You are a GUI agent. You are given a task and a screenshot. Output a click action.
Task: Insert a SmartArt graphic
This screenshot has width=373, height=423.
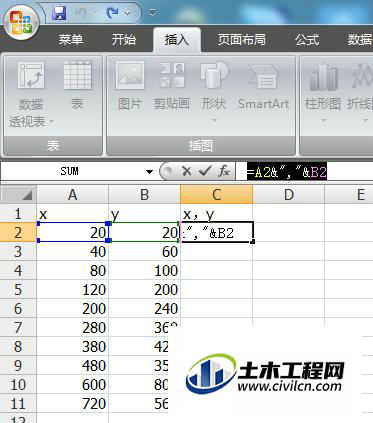point(263,86)
